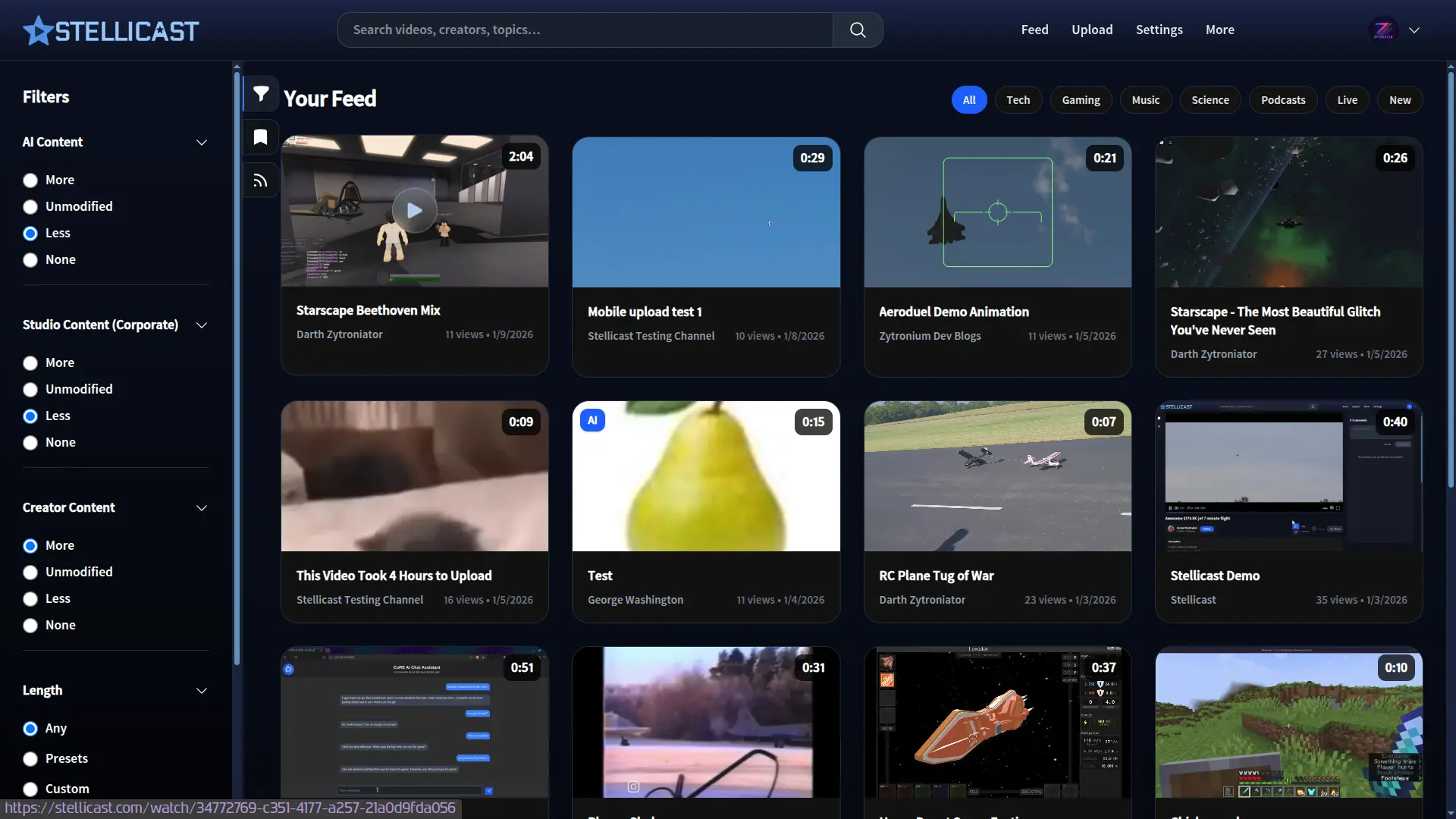Collapse the Creator Content section
The image size is (1456, 819).
coord(202,508)
